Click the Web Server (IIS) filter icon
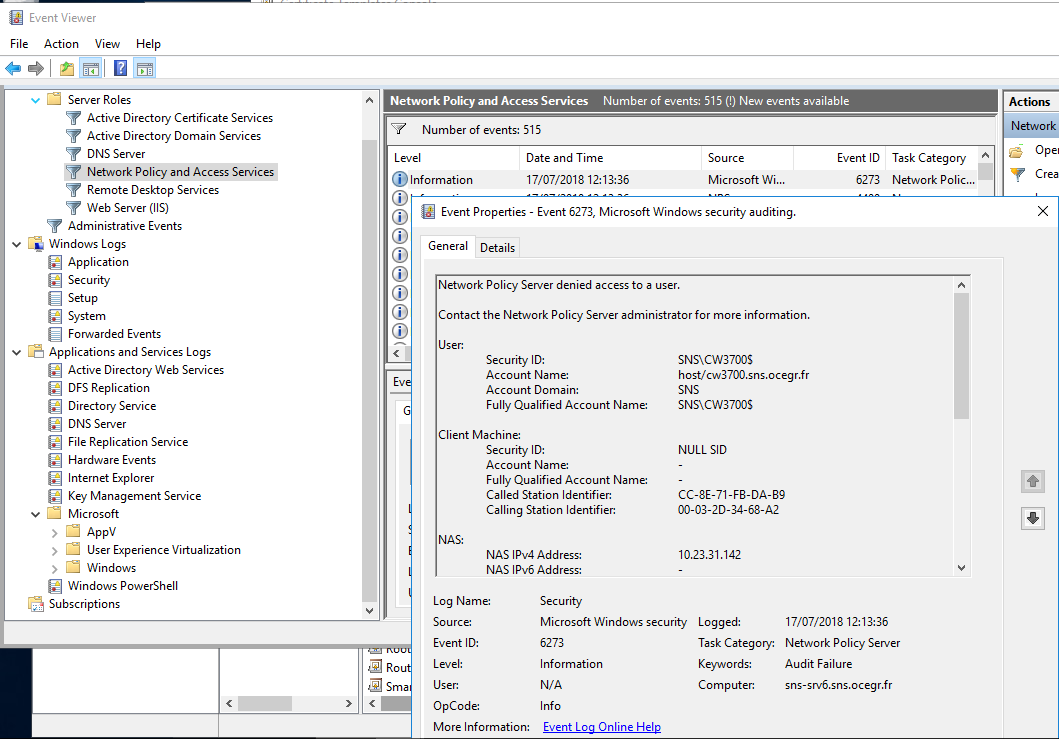The width and height of the screenshot is (1059, 739). 74,208
